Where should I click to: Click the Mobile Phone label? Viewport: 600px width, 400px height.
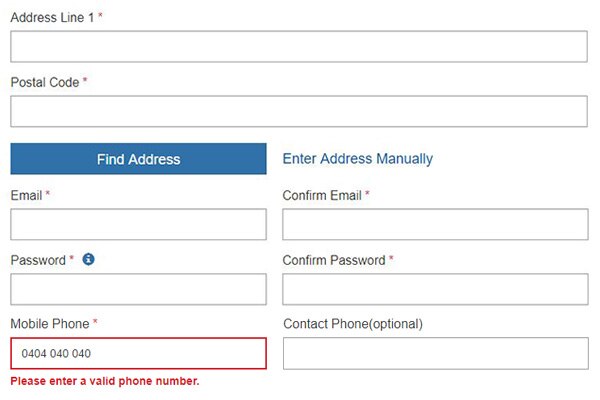pos(50,324)
